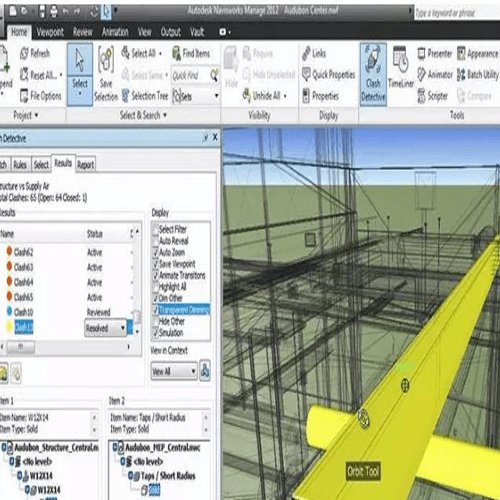Open the Clash Detective tool

coord(373,74)
